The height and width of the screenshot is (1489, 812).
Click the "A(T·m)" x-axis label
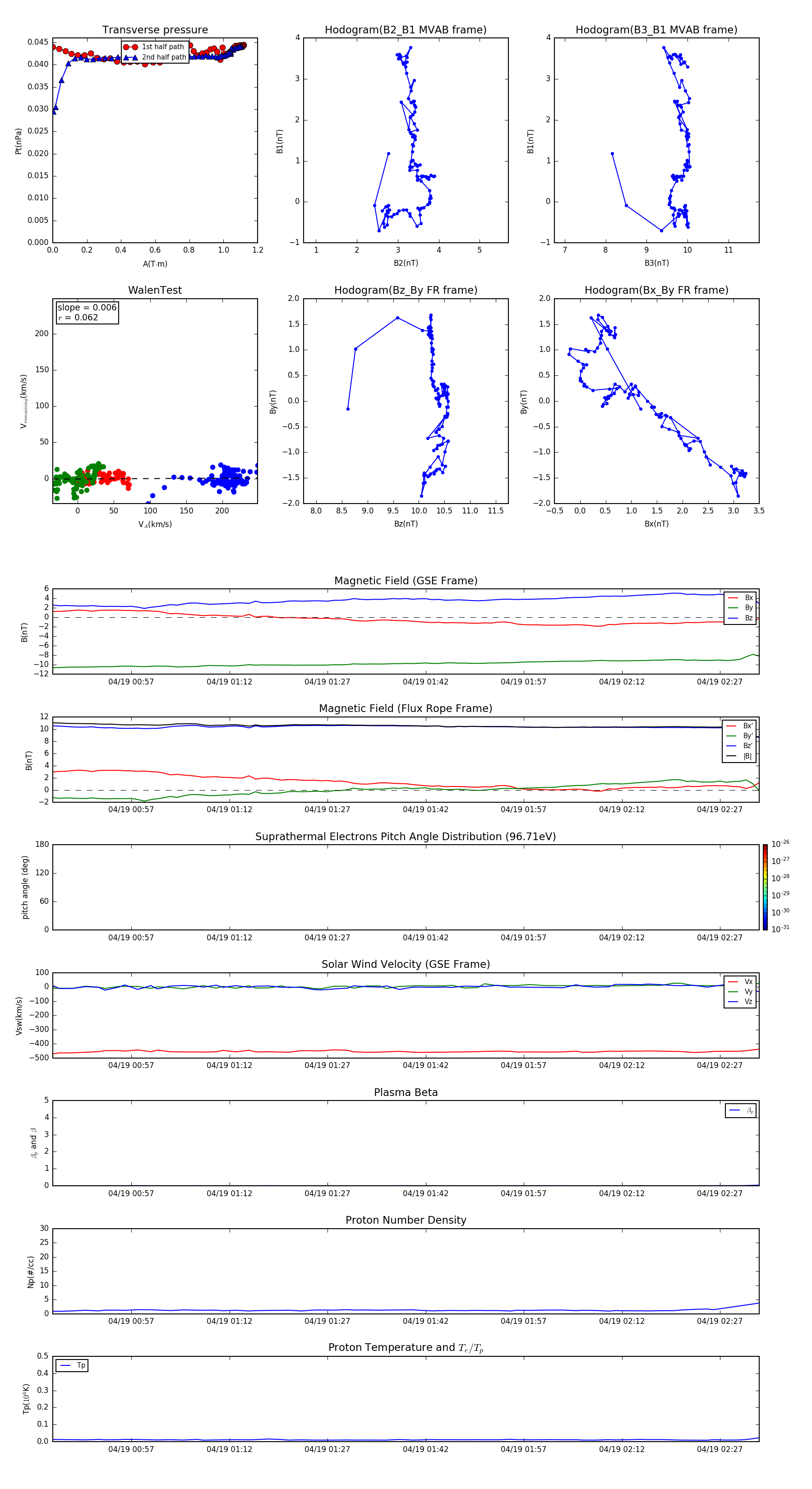coord(155,264)
